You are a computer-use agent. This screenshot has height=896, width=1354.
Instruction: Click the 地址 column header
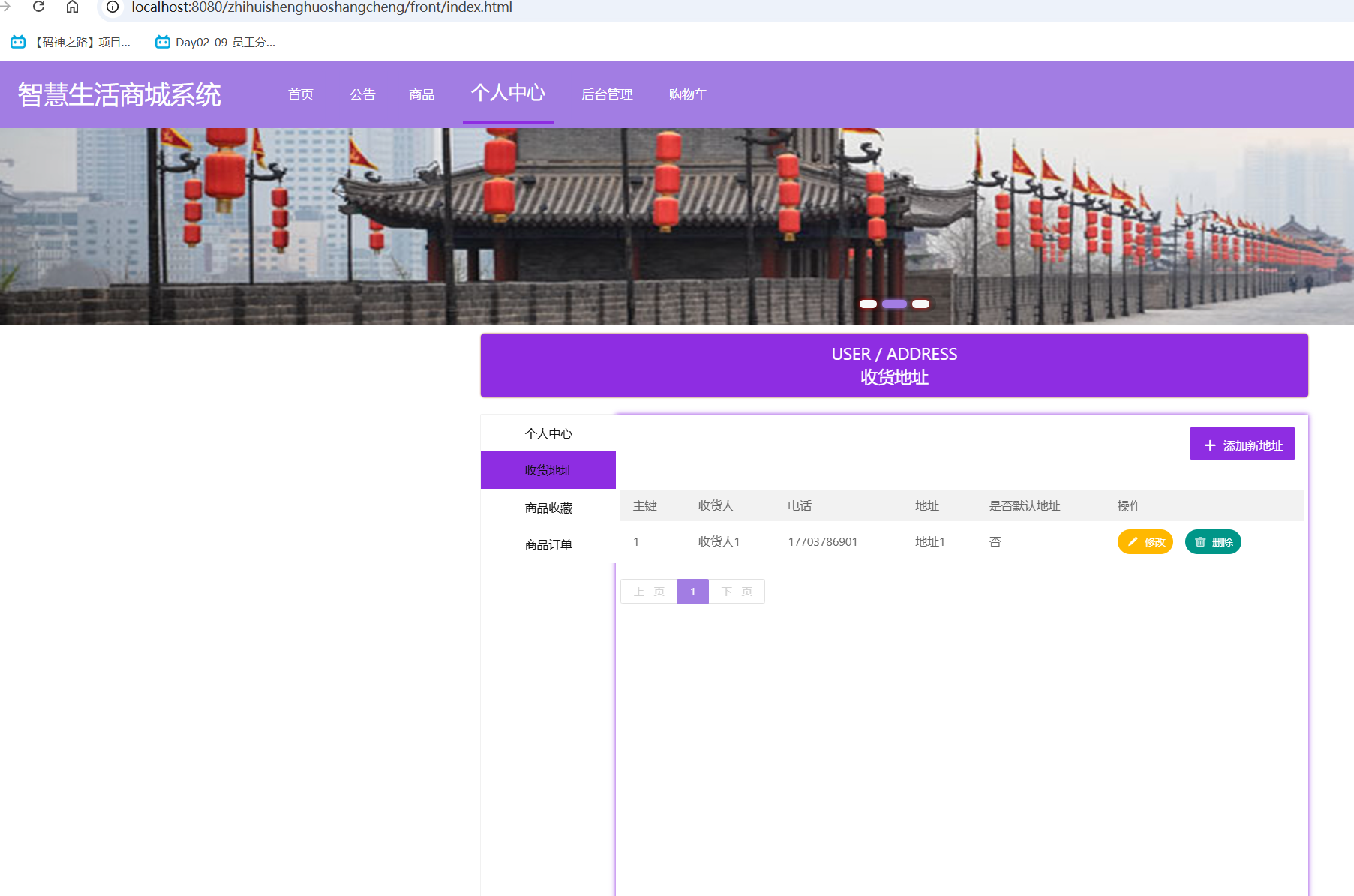click(x=927, y=505)
